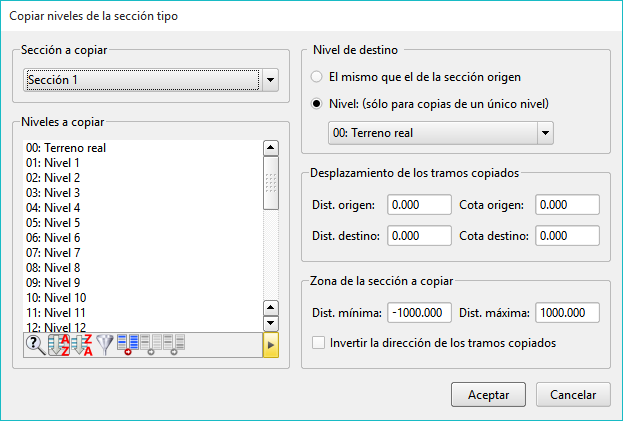The height and width of the screenshot is (421, 623).
Task: Click the 'Dist. máxima' field with 1000.000
Action: pyautogui.click(x=567, y=313)
